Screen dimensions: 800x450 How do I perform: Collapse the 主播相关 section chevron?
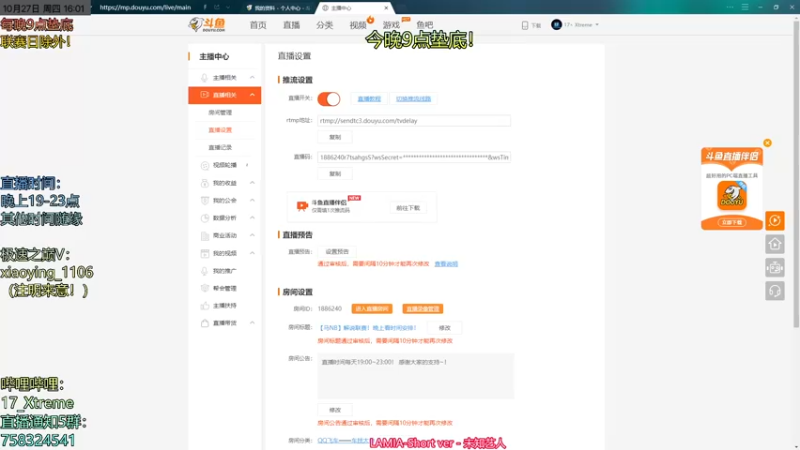(252, 78)
